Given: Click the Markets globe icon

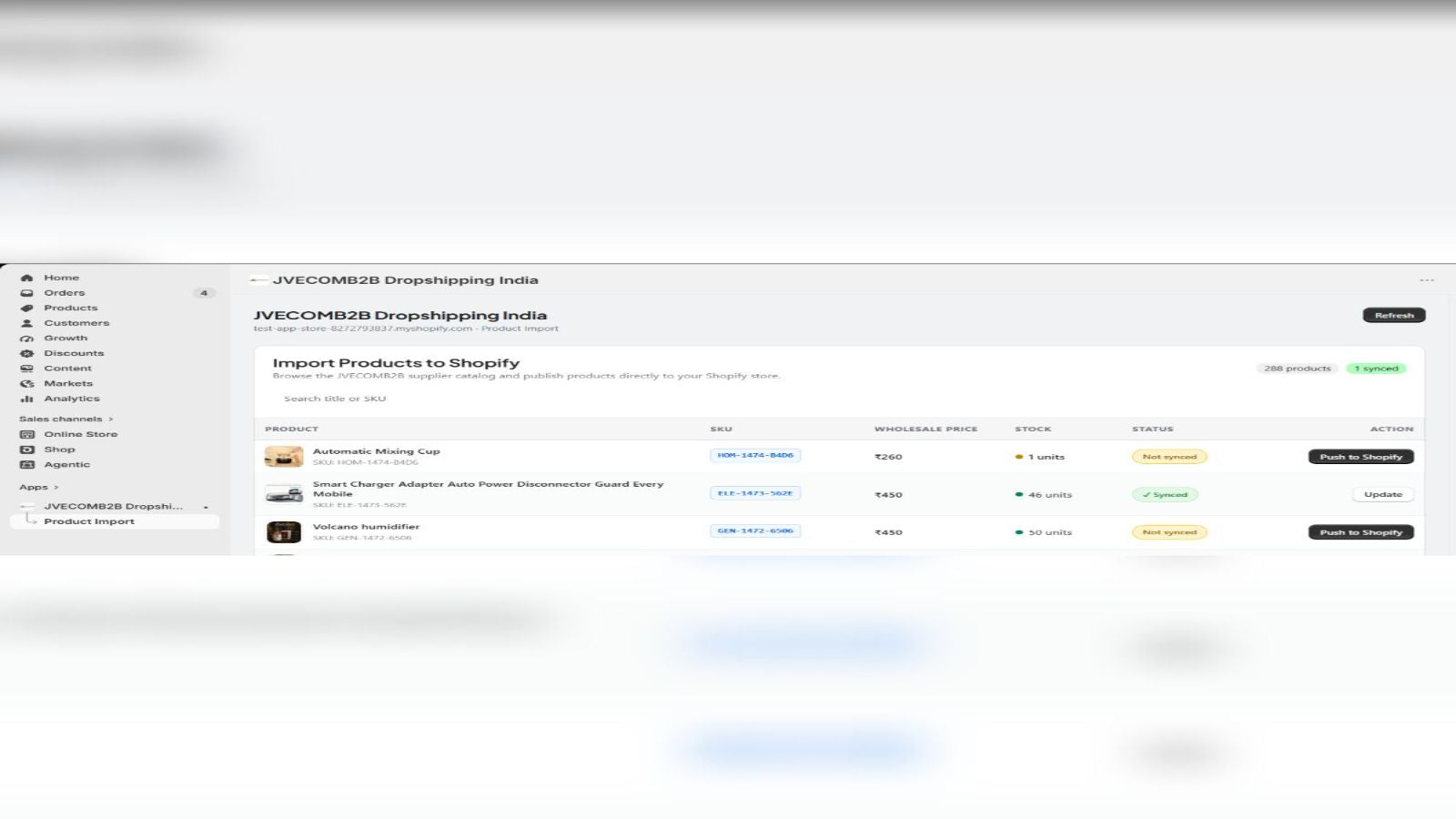Looking at the screenshot, I should coord(26,383).
